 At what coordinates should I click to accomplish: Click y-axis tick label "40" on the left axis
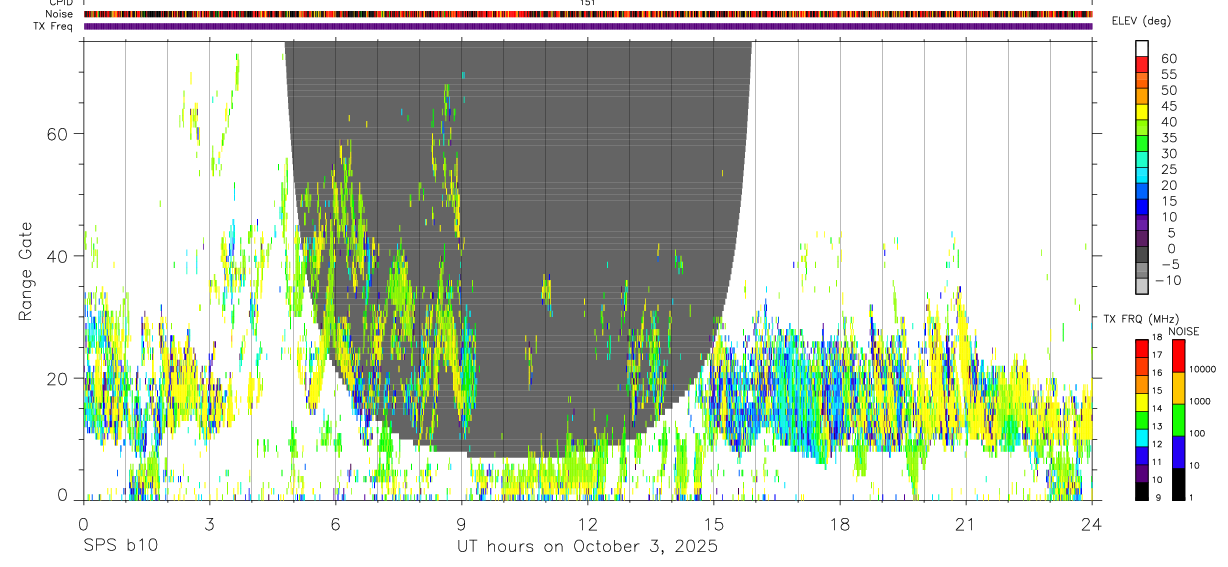pyautogui.click(x=59, y=256)
